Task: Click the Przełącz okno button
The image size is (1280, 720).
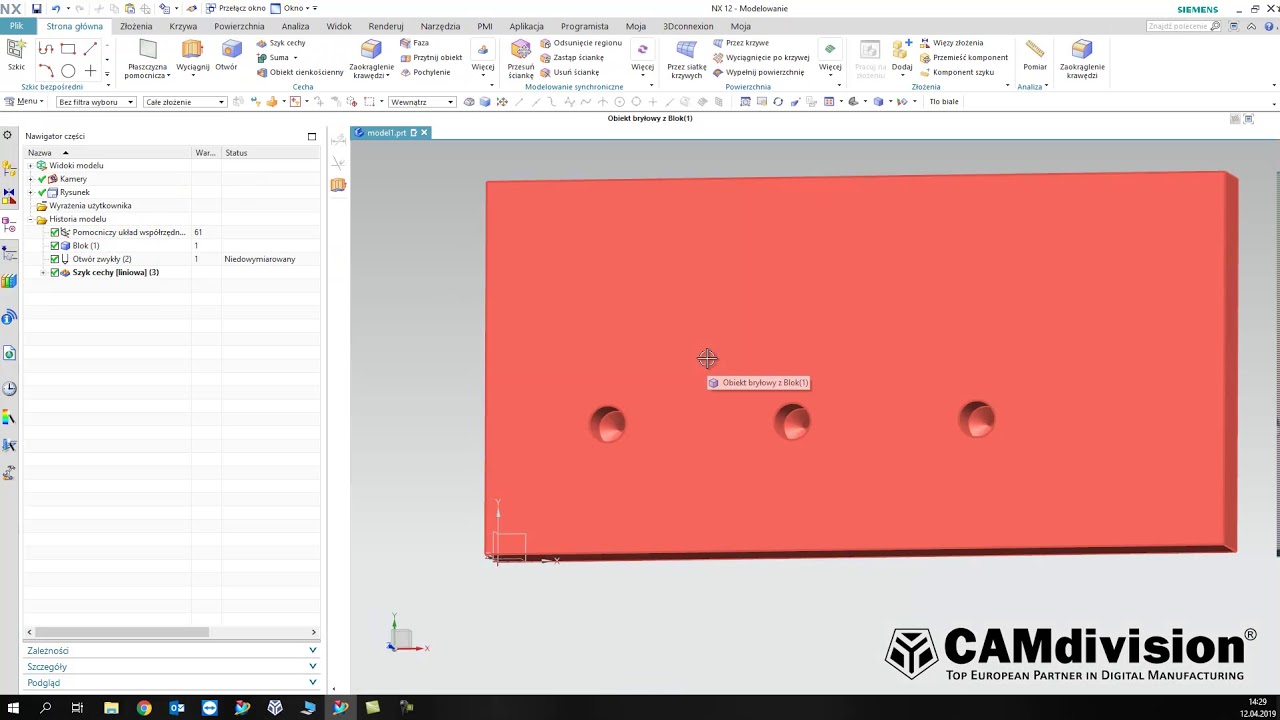Action: point(236,8)
